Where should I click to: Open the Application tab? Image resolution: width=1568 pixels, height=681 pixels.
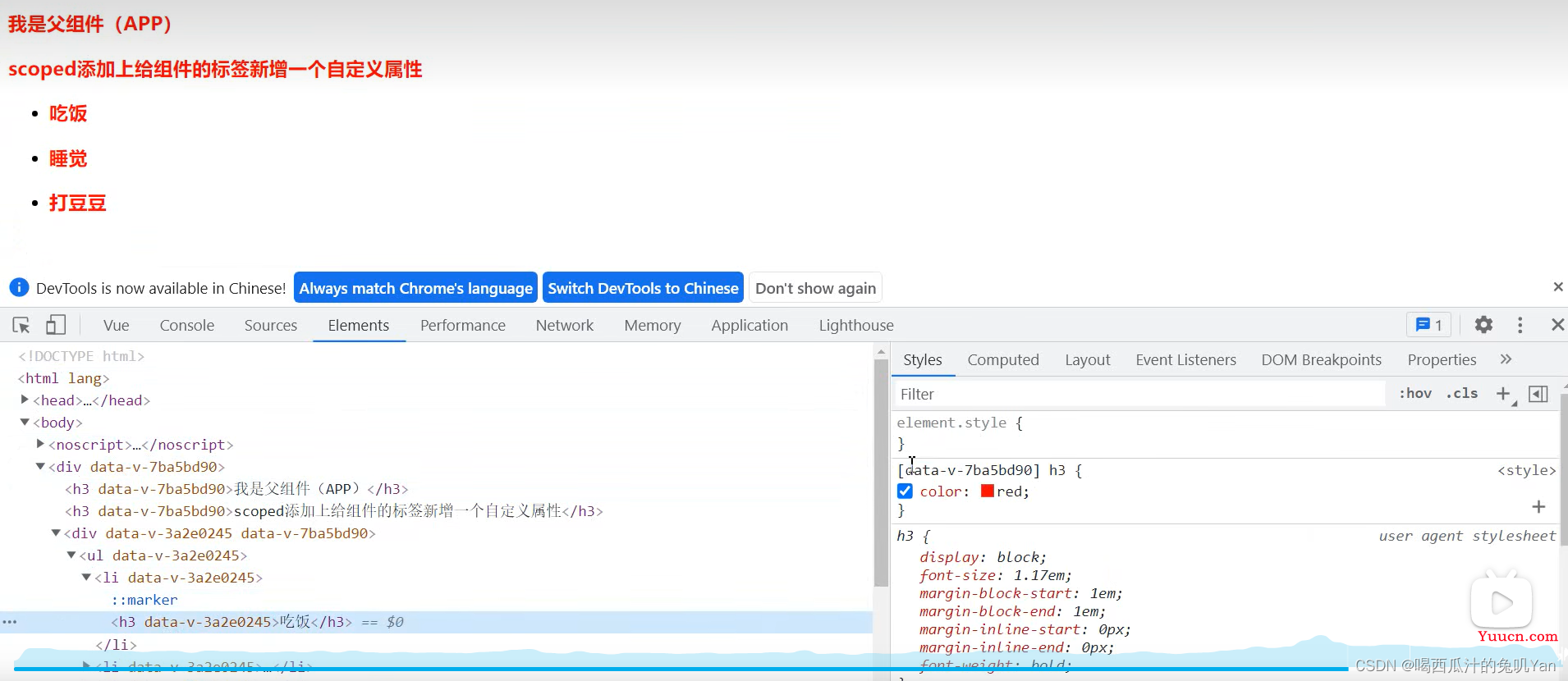(x=750, y=325)
